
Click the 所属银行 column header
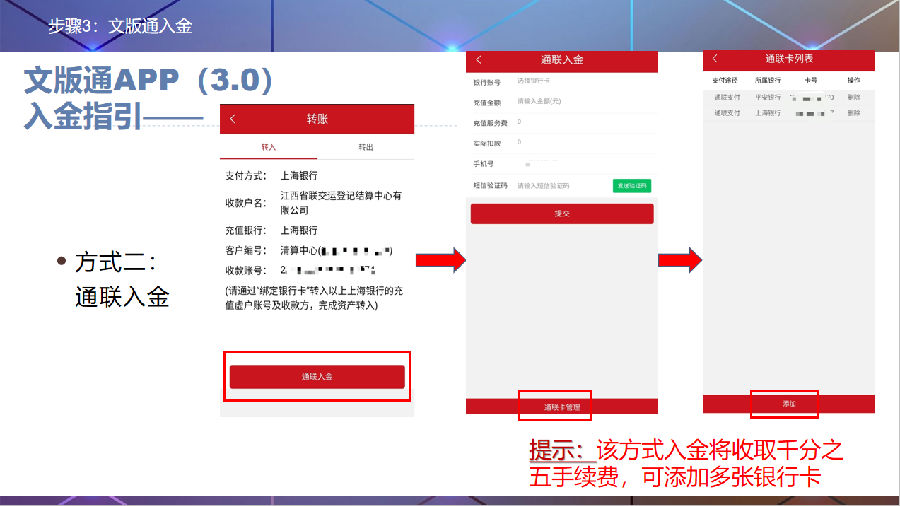[x=768, y=80]
